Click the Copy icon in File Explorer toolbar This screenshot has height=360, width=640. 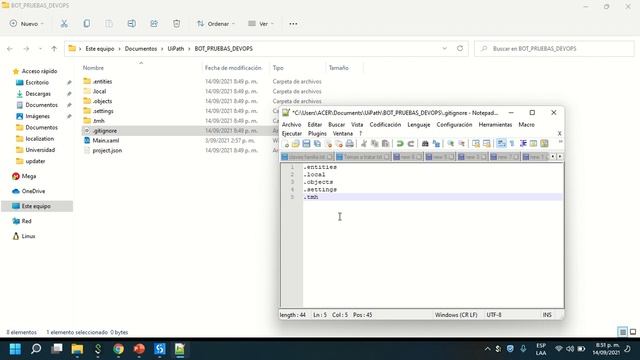pyautogui.click(x=87, y=24)
